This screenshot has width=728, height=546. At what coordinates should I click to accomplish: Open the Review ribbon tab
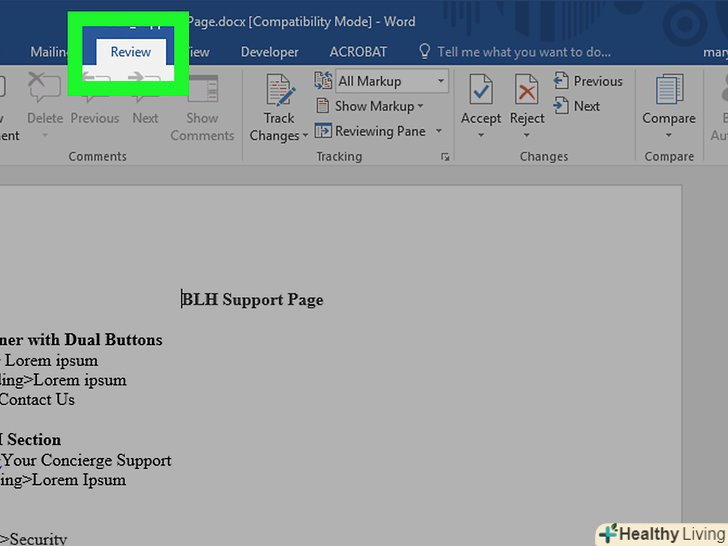(x=130, y=52)
